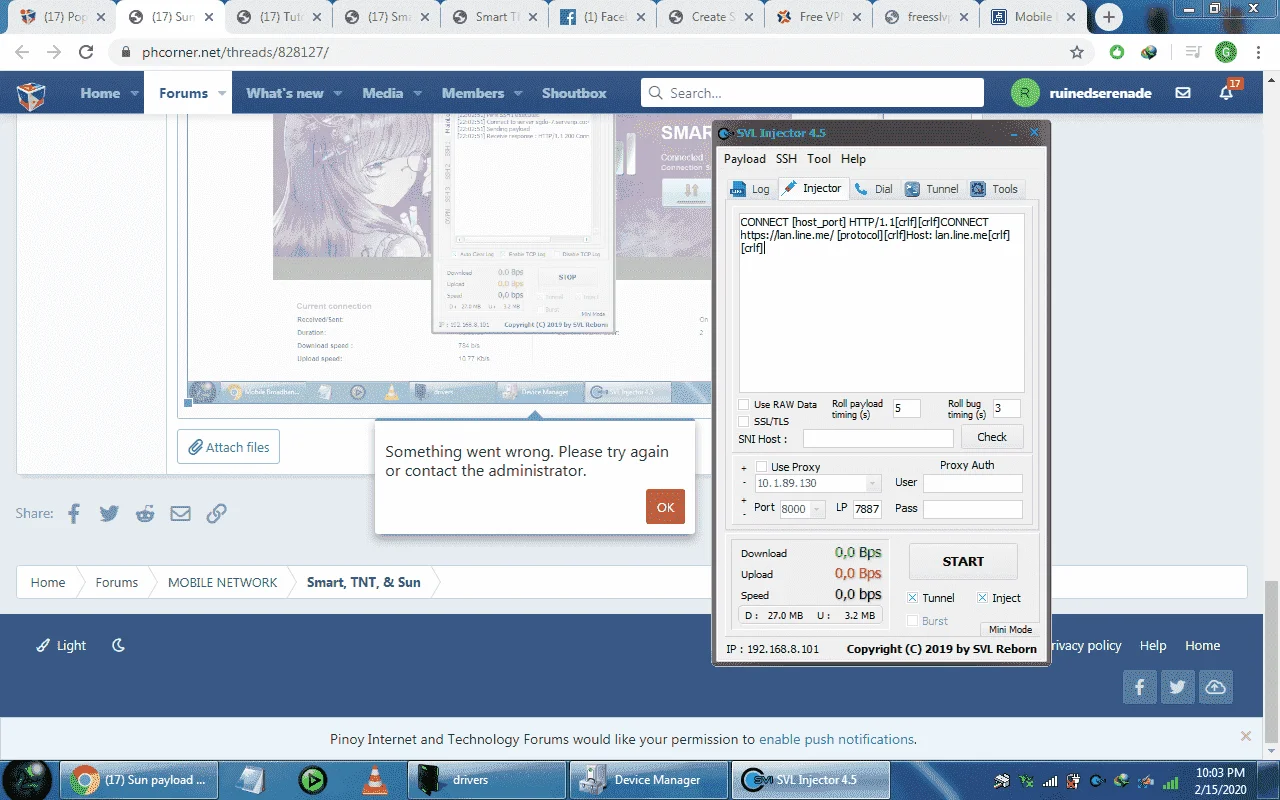Click the footer cloud upload icon
The image size is (1280, 800).
[x=1216, y=687]
